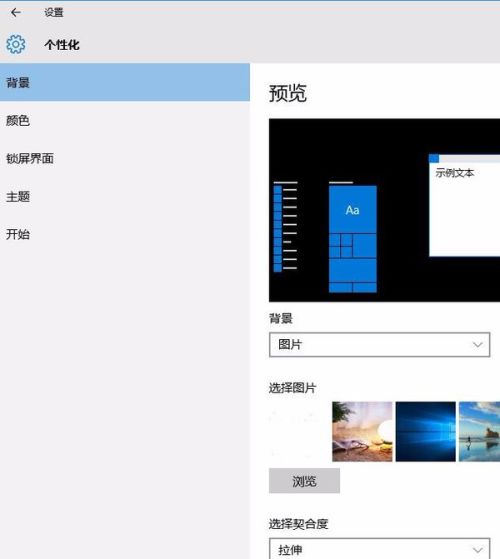500x559 pixels.
Task: Choose the blue Windows logo wallpaper
Action: pos(426,432)
